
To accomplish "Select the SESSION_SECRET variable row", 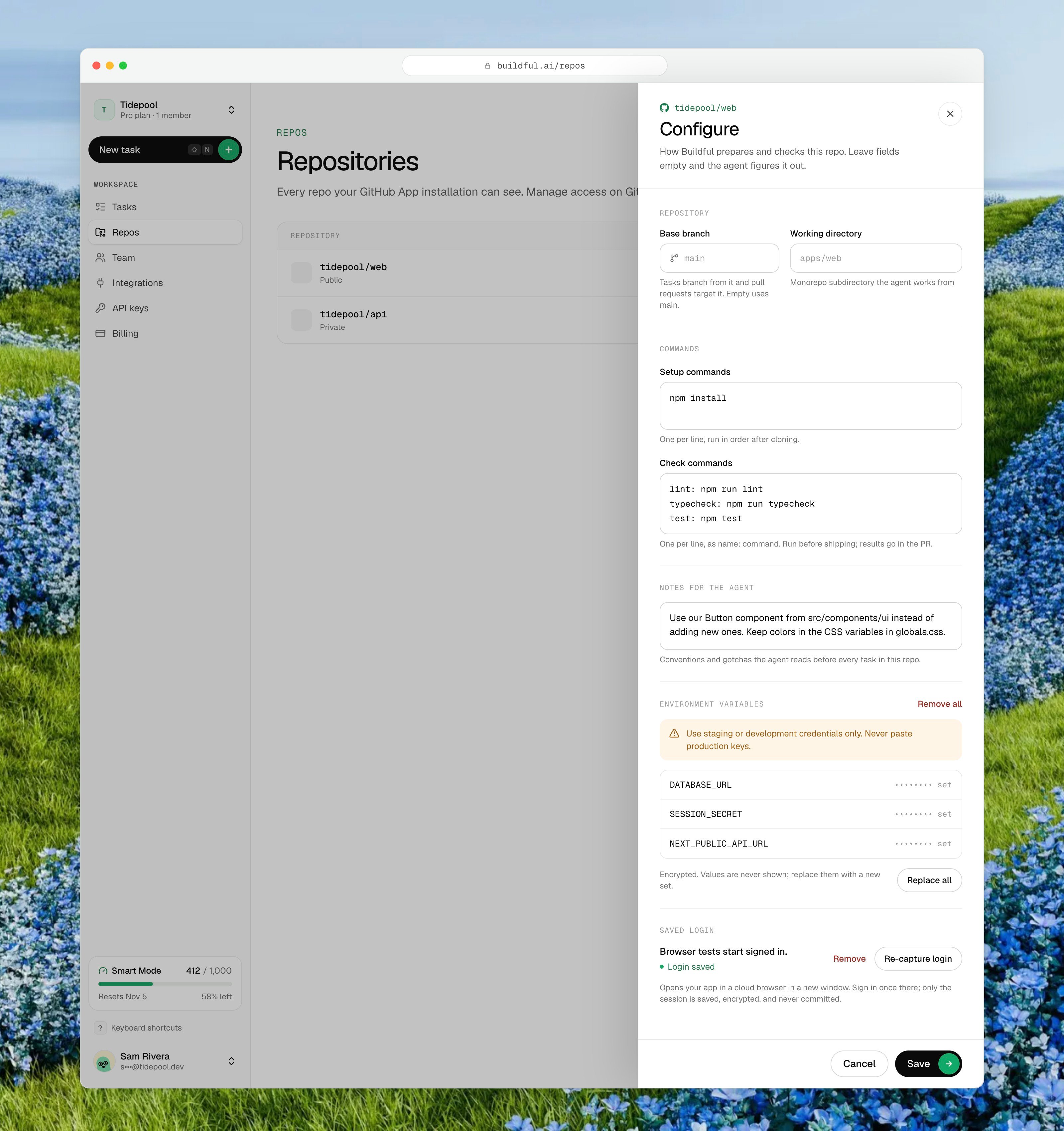I will (810, 814).
